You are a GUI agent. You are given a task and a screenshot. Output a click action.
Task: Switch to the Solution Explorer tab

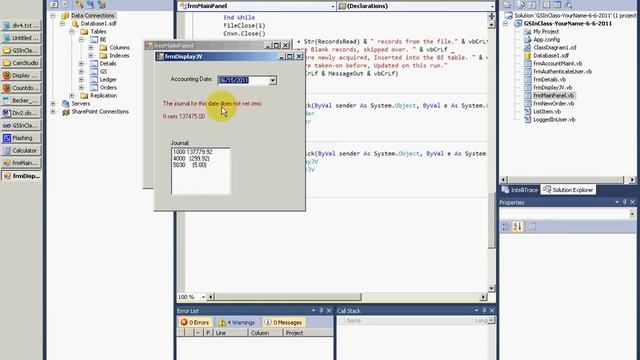[x=568, y=190]
